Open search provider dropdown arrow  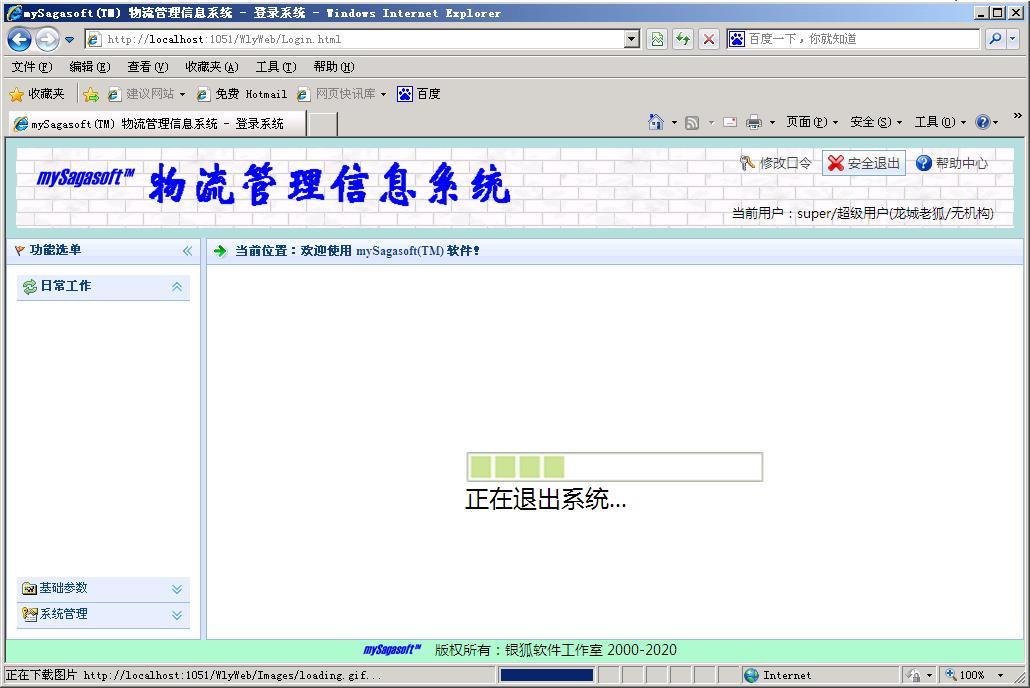1012,39
